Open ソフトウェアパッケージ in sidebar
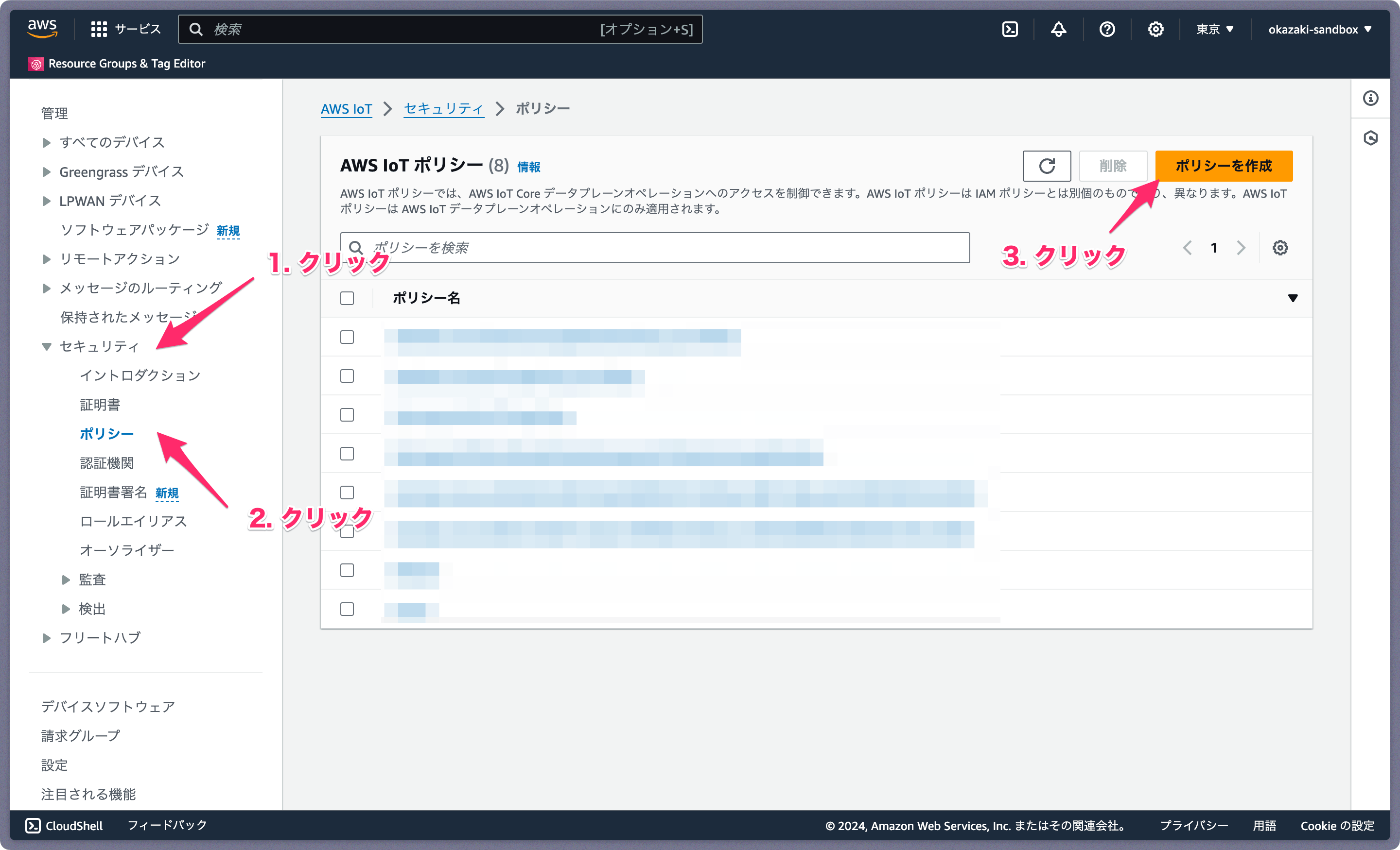The image size is (1400, 850). (135, 230)
